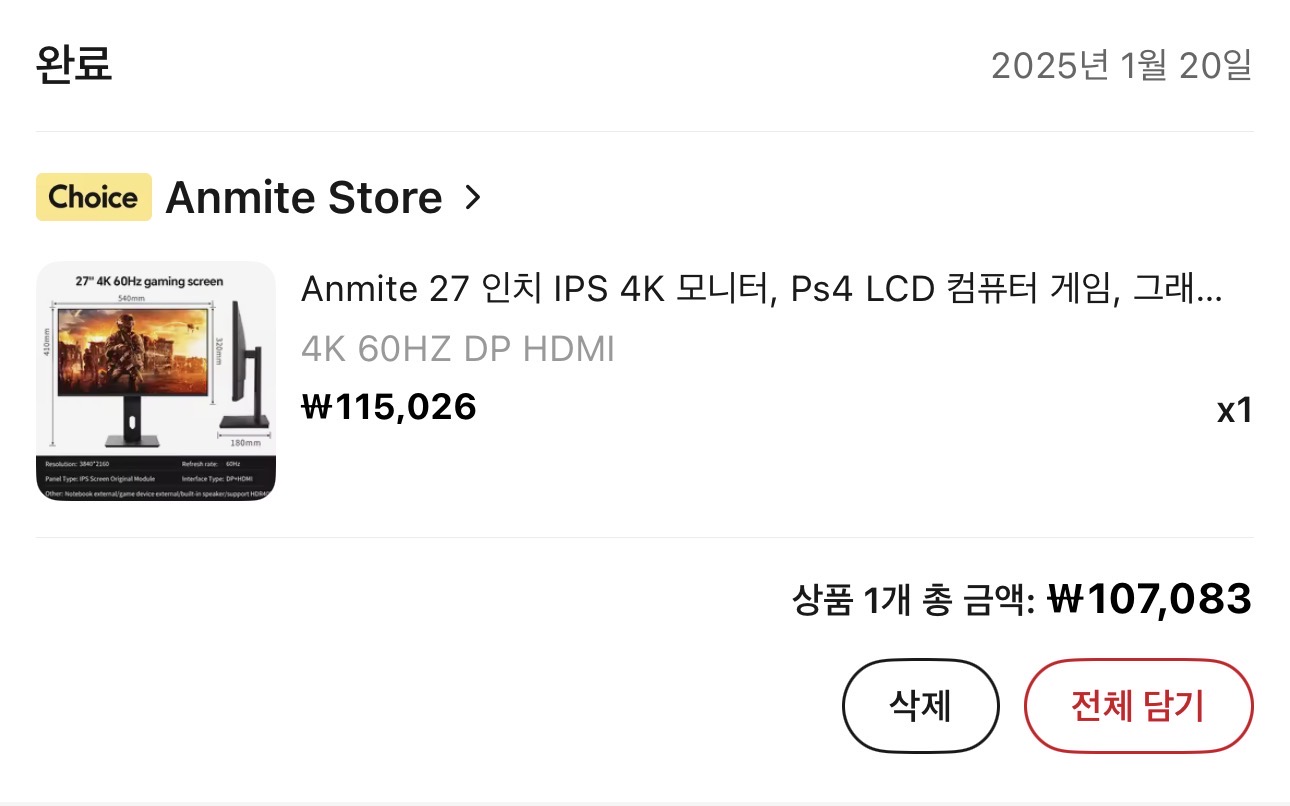
Task: Open the monitor product thumbnail
Action: 155,381
